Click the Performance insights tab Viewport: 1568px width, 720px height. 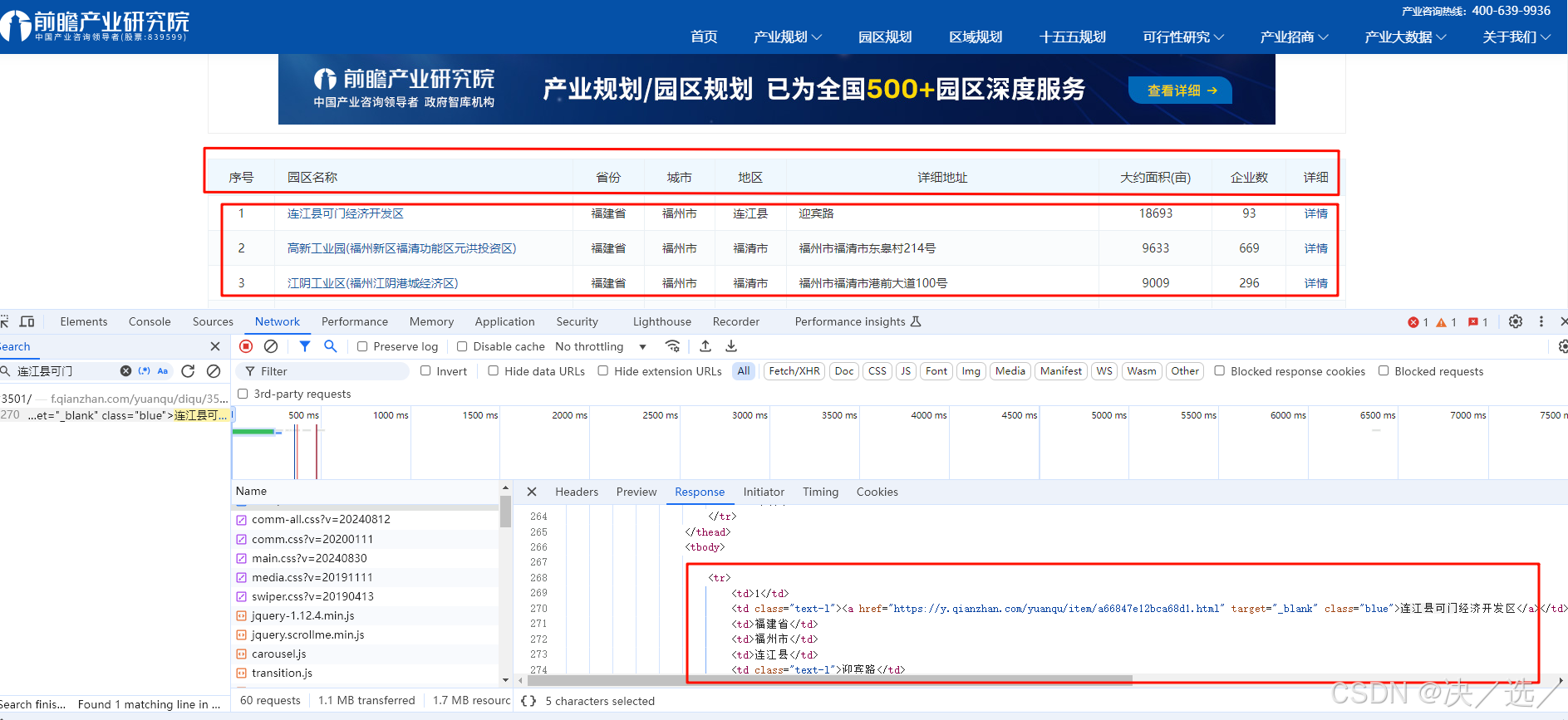(858, 321)
